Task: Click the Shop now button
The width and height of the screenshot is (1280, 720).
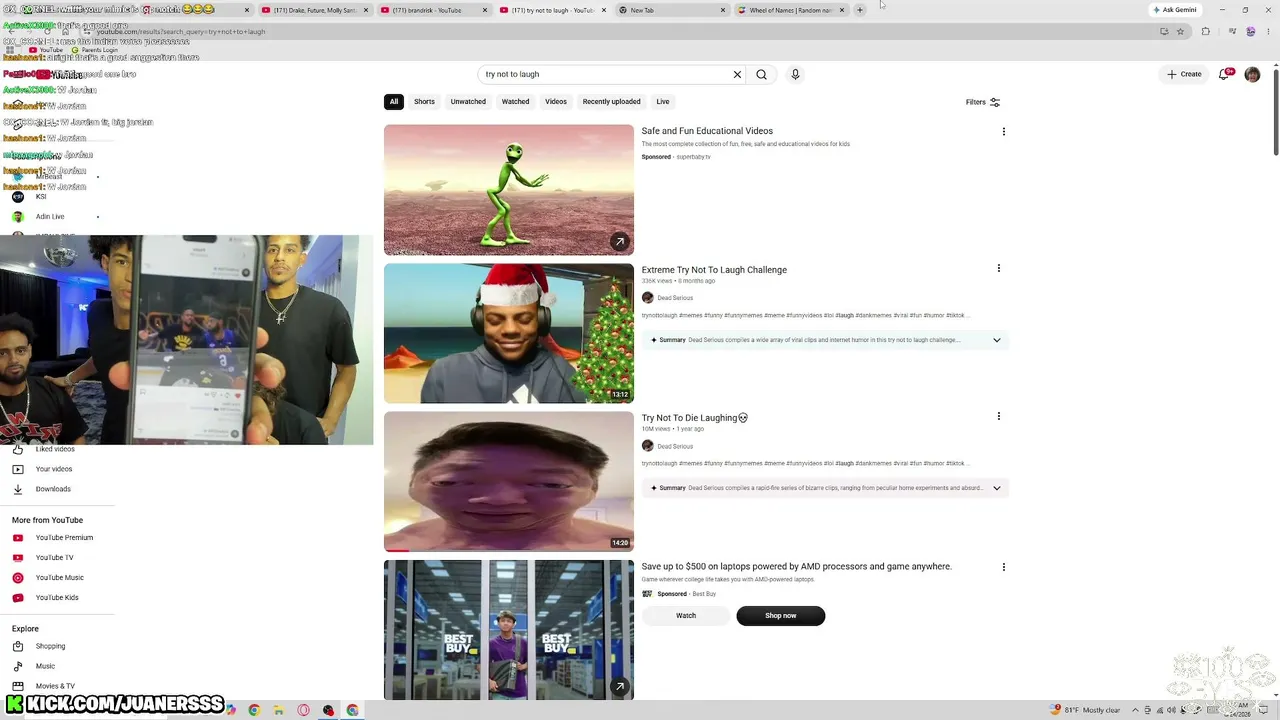Action: pos(781,616)
